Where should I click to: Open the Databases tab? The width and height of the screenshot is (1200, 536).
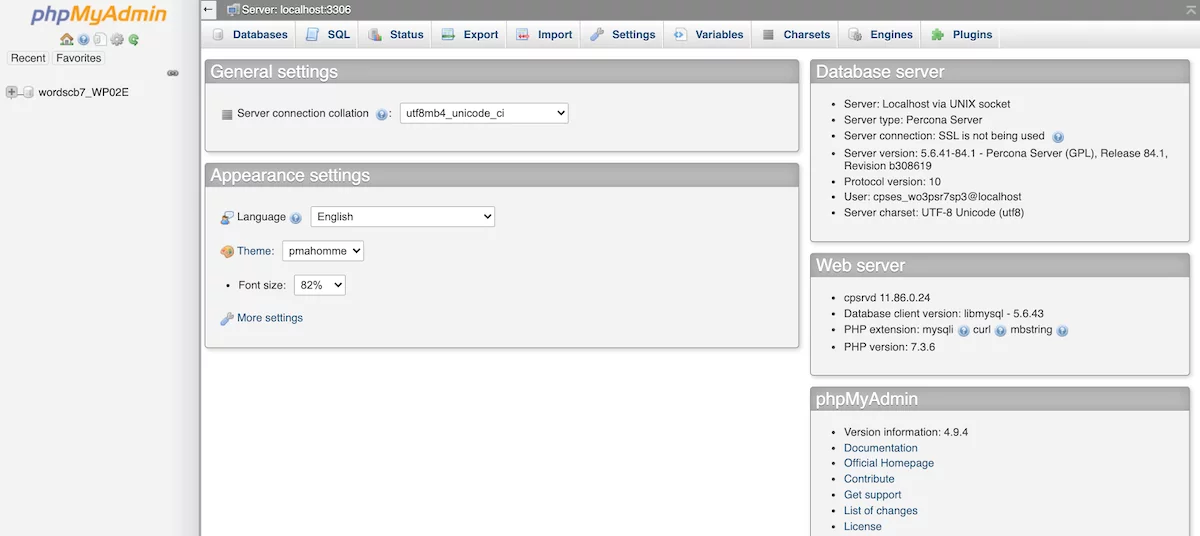coord(250,34)
